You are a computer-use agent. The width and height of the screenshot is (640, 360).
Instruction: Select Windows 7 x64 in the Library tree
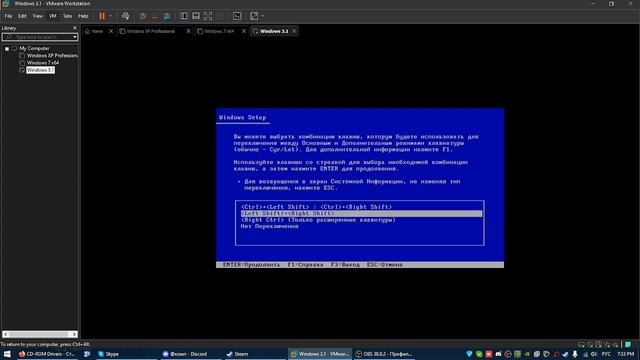pos(43,63)
